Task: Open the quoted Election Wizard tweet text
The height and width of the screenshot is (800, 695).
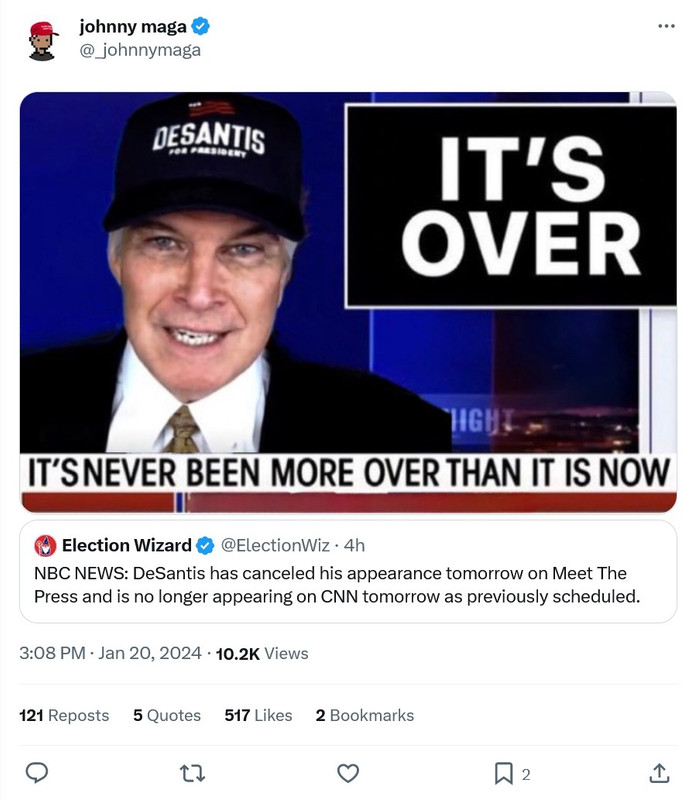Action: (337, 585)
